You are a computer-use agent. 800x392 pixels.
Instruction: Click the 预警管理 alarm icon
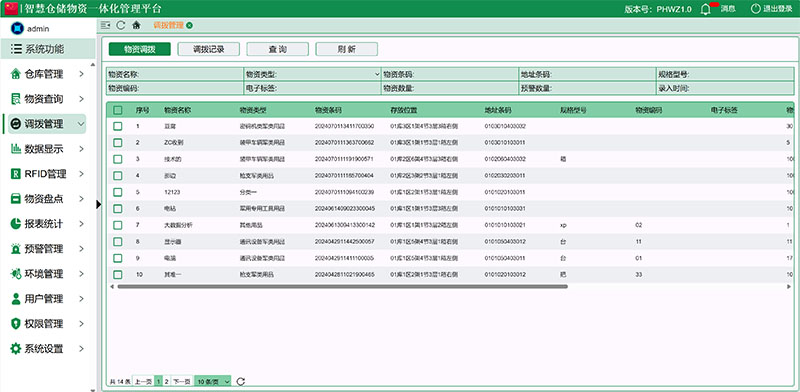[16, 249]
